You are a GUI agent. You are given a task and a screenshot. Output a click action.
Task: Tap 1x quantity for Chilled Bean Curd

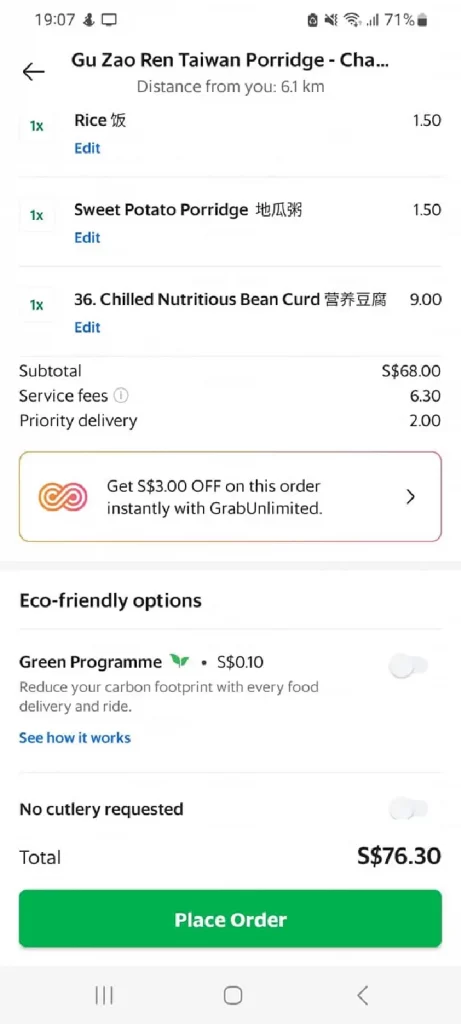click(37, 305)
